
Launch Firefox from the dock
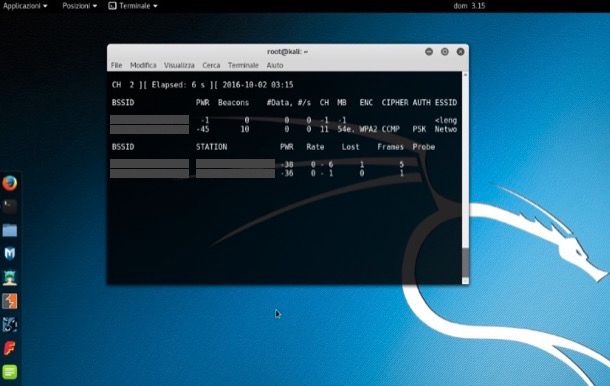(x=10, y=183)
